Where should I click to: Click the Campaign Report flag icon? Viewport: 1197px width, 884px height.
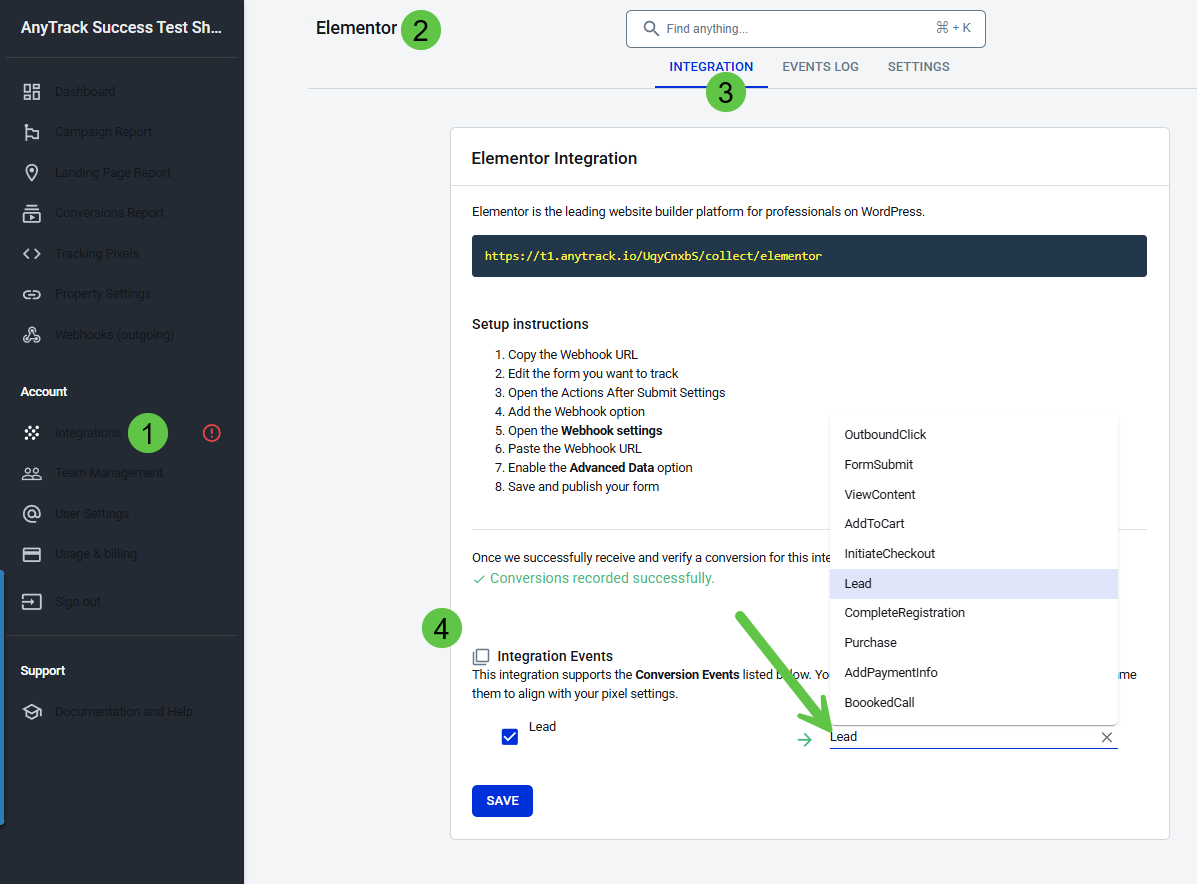coord(31,132)
